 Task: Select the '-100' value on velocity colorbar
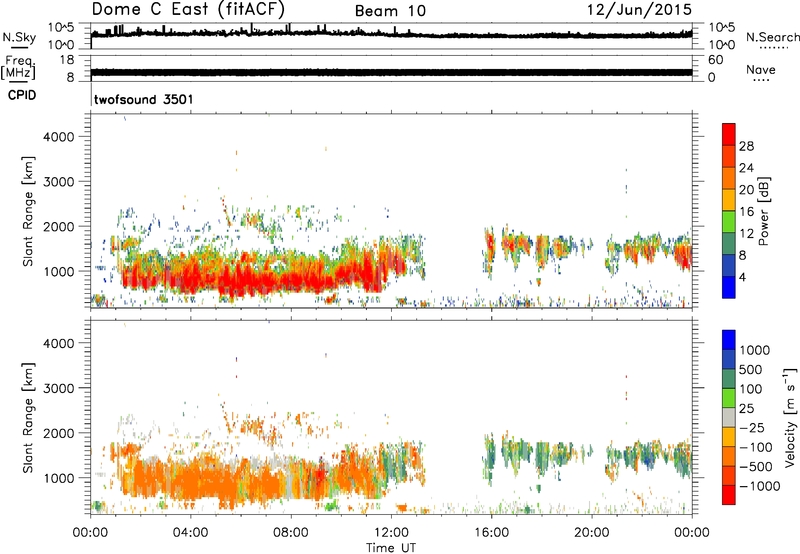point(756,448)
